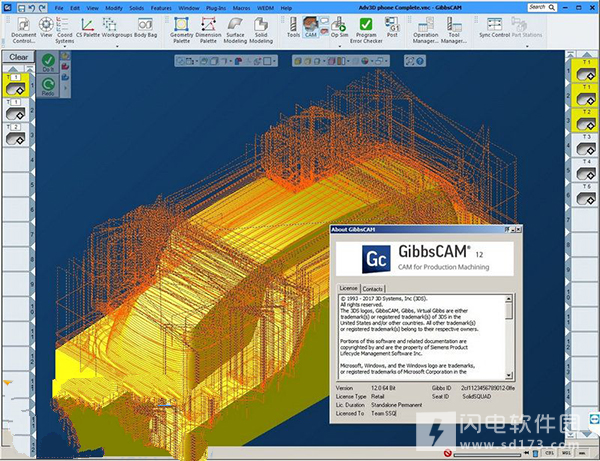Screen dimensions: 600x461
Task: Open Solid Modeling palette
Action: (261, 30)
